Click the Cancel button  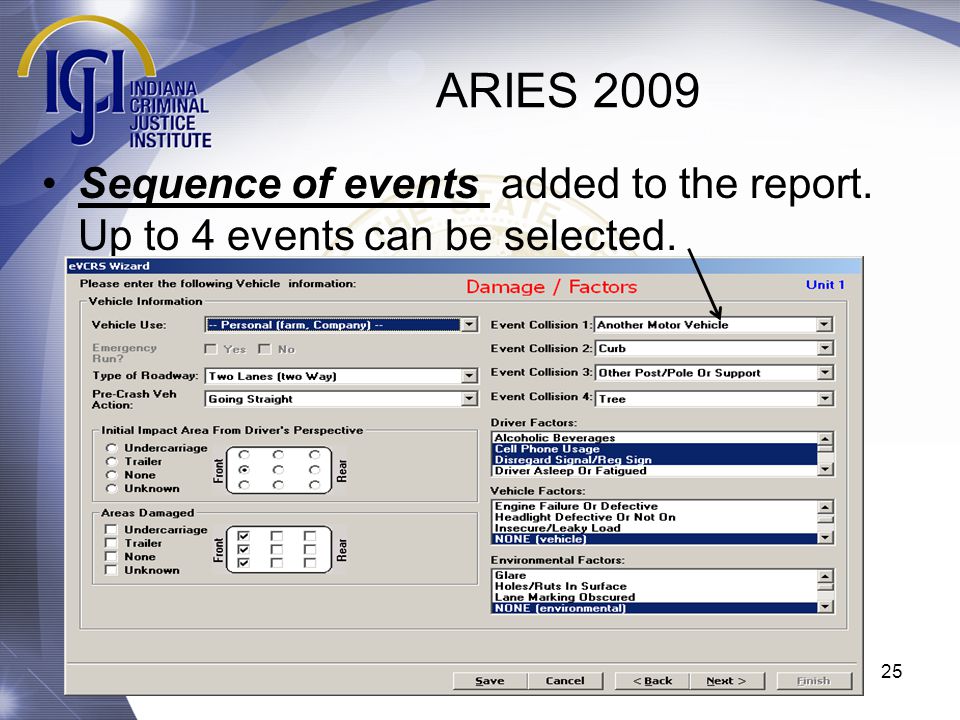[x=565, y=681]
